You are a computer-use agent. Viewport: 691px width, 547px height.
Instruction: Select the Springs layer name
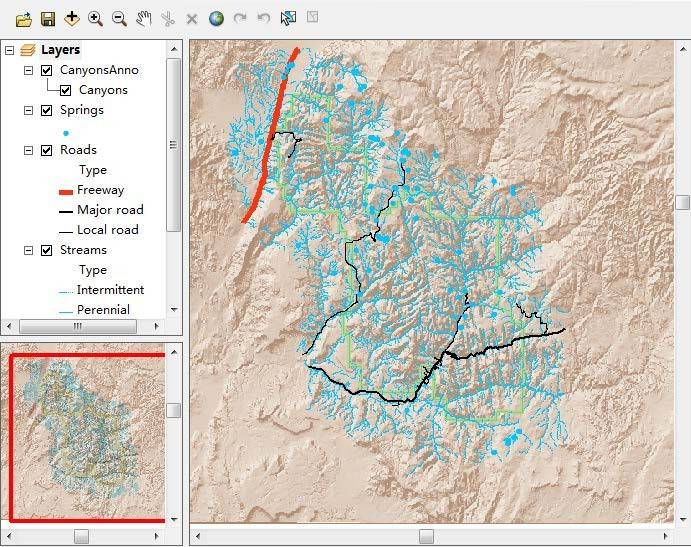coord(82,110)
